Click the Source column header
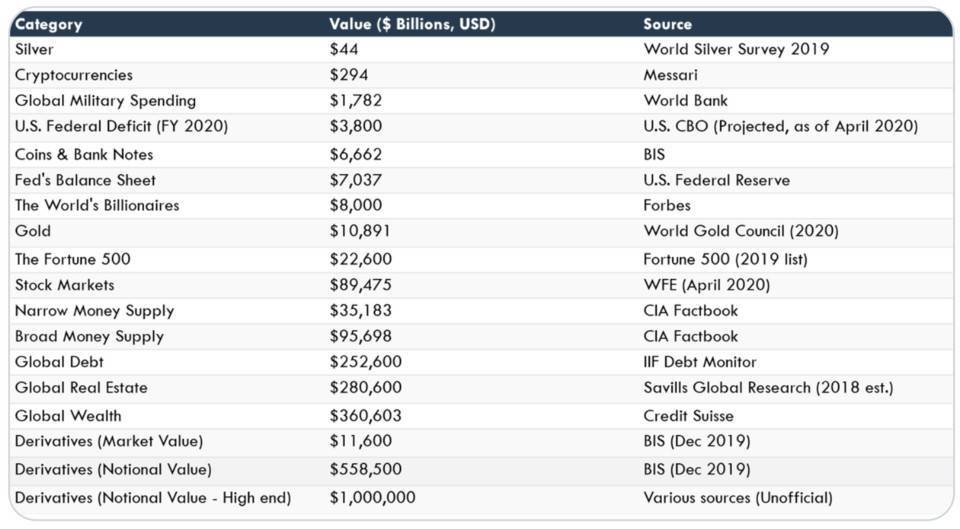This screenshot has height=529, width=960. pyautogui.click(x=667, y=24)
